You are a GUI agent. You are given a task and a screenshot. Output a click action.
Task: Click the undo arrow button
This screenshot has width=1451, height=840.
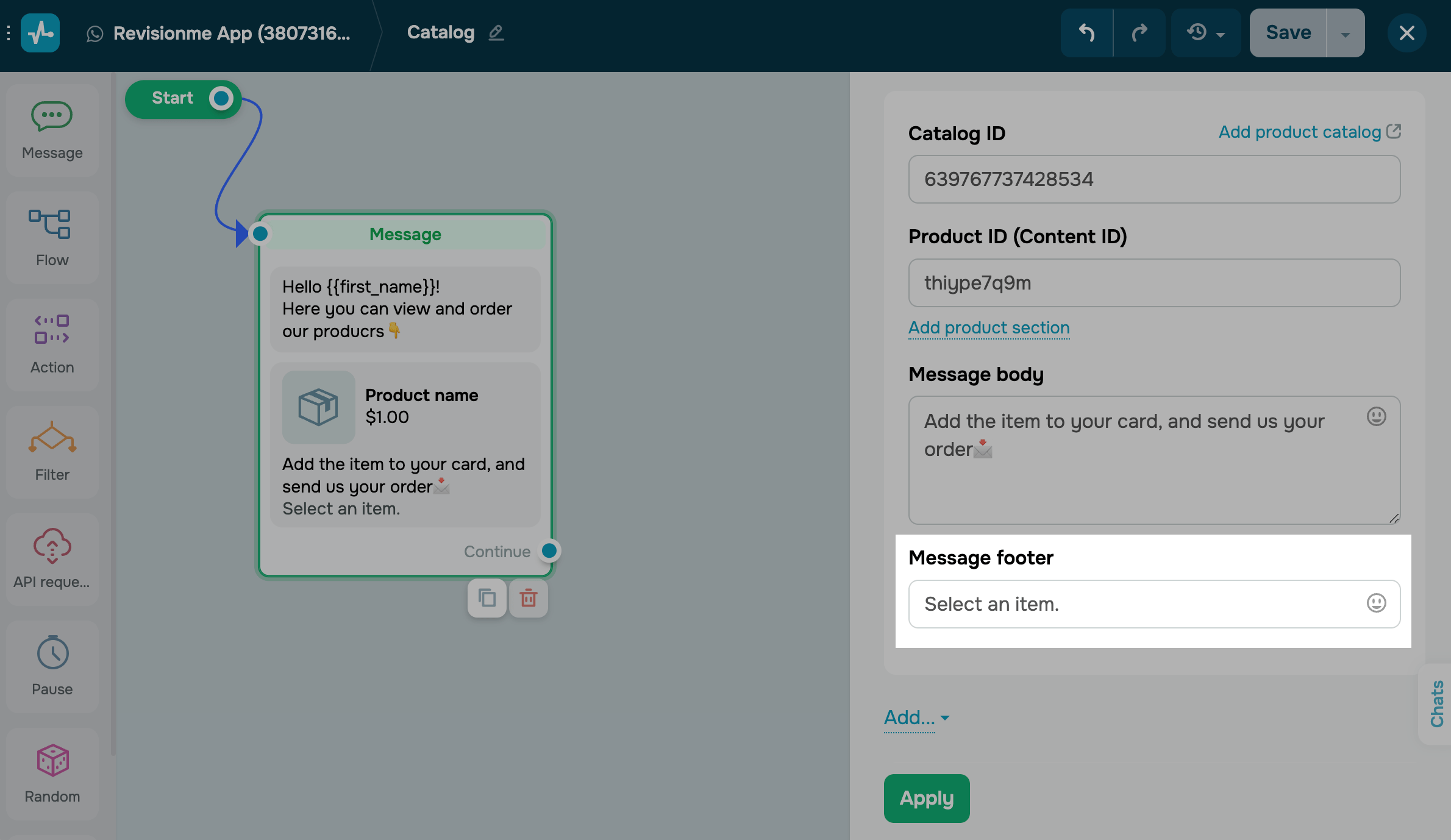[1087, 33]
